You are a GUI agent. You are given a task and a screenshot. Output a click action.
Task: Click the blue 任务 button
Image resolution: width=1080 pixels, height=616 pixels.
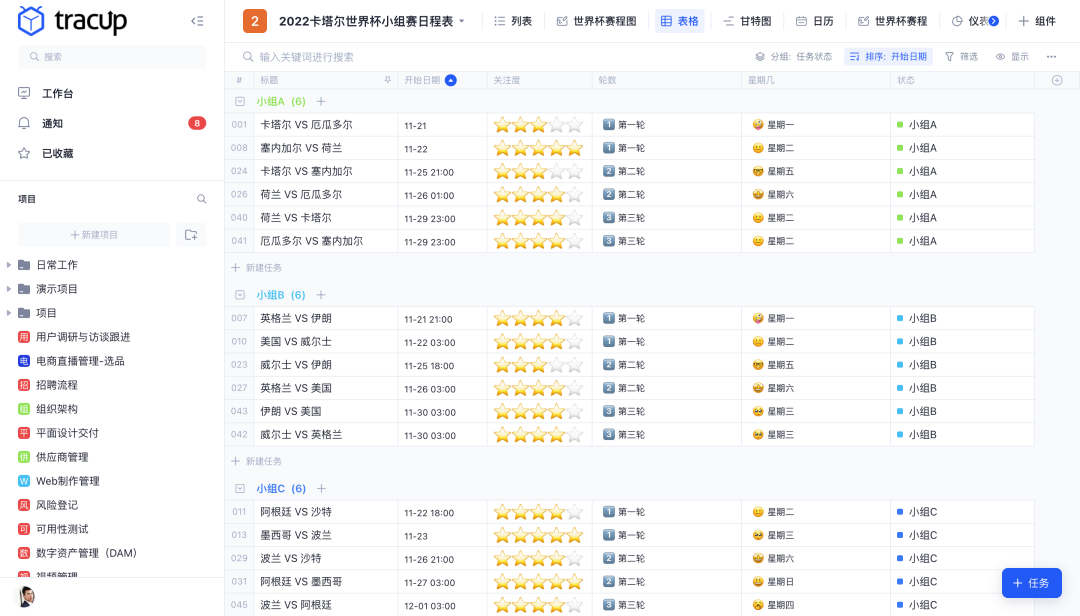1031,583
